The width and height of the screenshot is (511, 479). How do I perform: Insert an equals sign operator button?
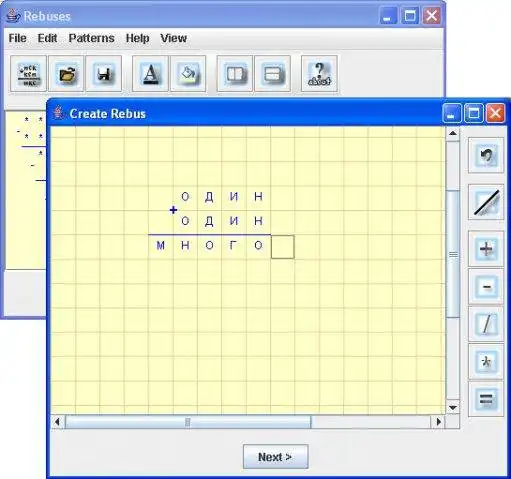pos(486,399)
